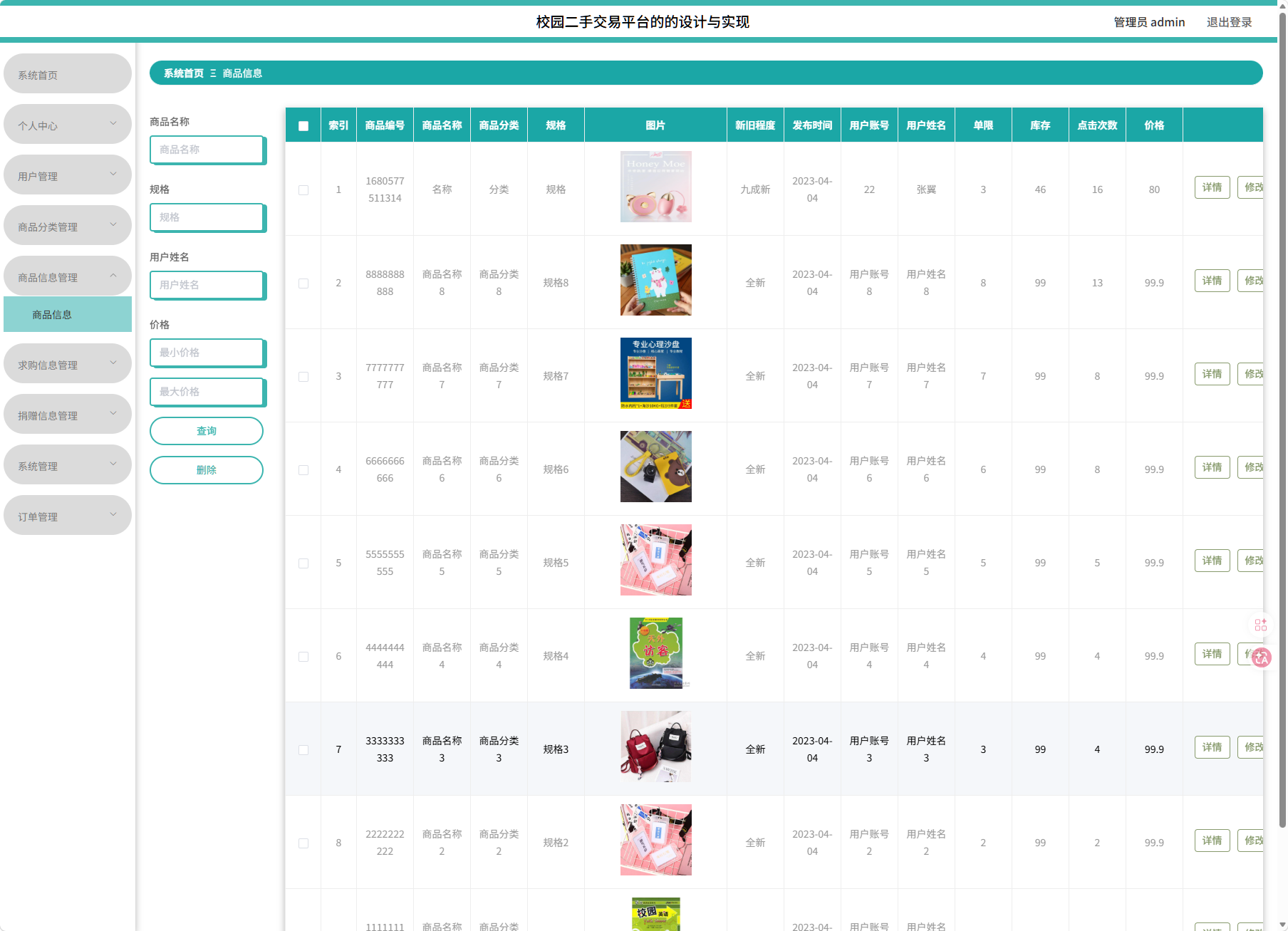Expand the 系统管理 menu chevron
Image resolution: width=1288 pixels, height=931 pixels.
tap(113, 464)
